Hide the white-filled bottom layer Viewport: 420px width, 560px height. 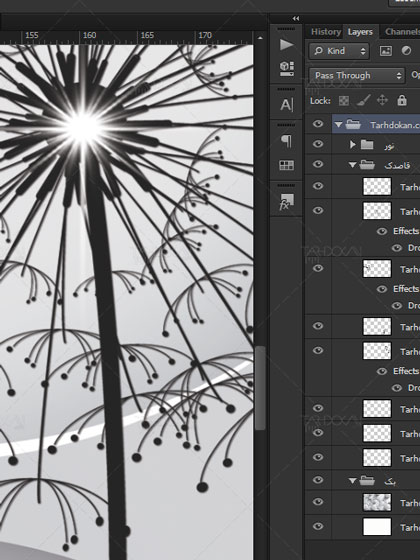coord(318,526)
